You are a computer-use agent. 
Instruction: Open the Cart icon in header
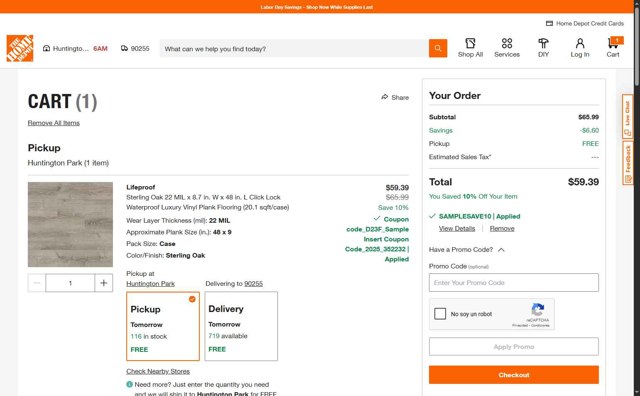pyautogui.click(x=613, y=47)
